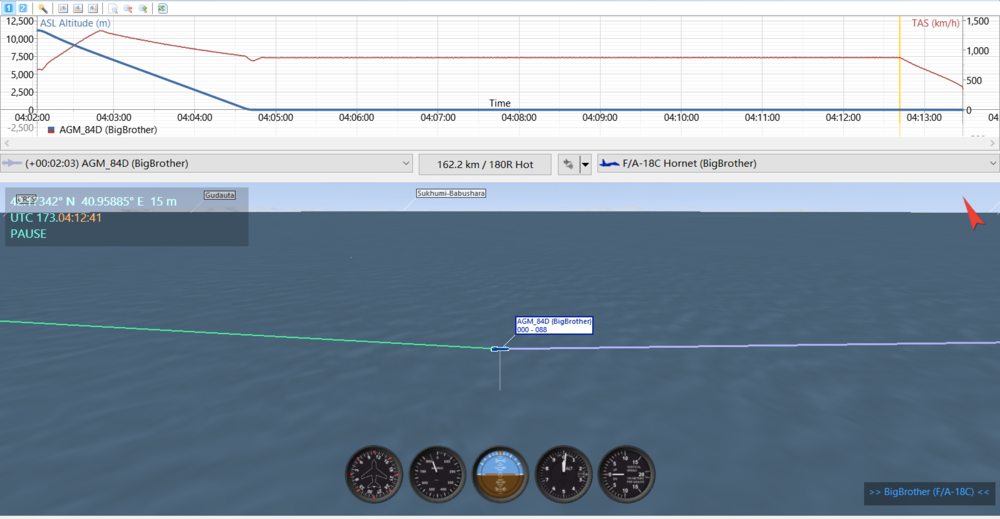The width and height of the screenshot is (1000, 519).
Task: Click the AGM_84D missile model in 3D view
Action: coord(500,349)
